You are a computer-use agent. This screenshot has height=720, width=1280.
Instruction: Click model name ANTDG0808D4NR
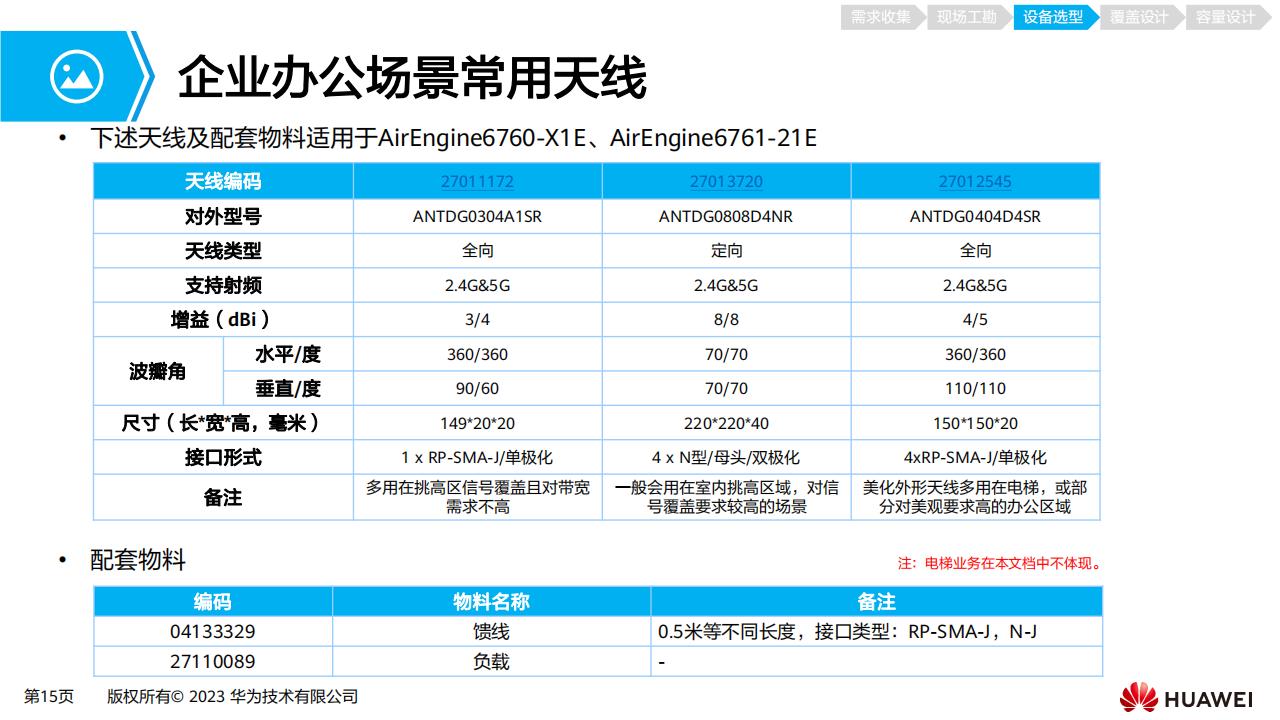pyautogui.click(x=726, y=217)
